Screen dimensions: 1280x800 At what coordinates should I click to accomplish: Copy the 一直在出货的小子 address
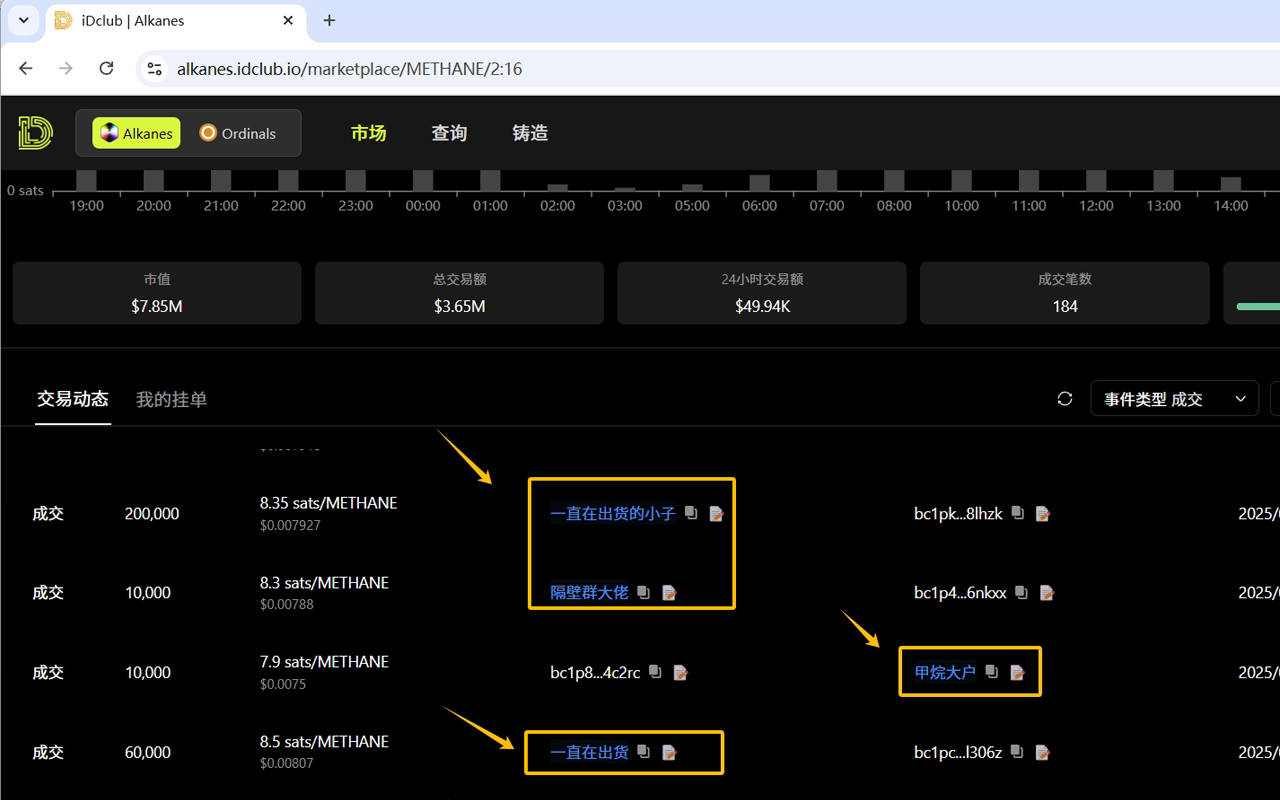(691, 513)
